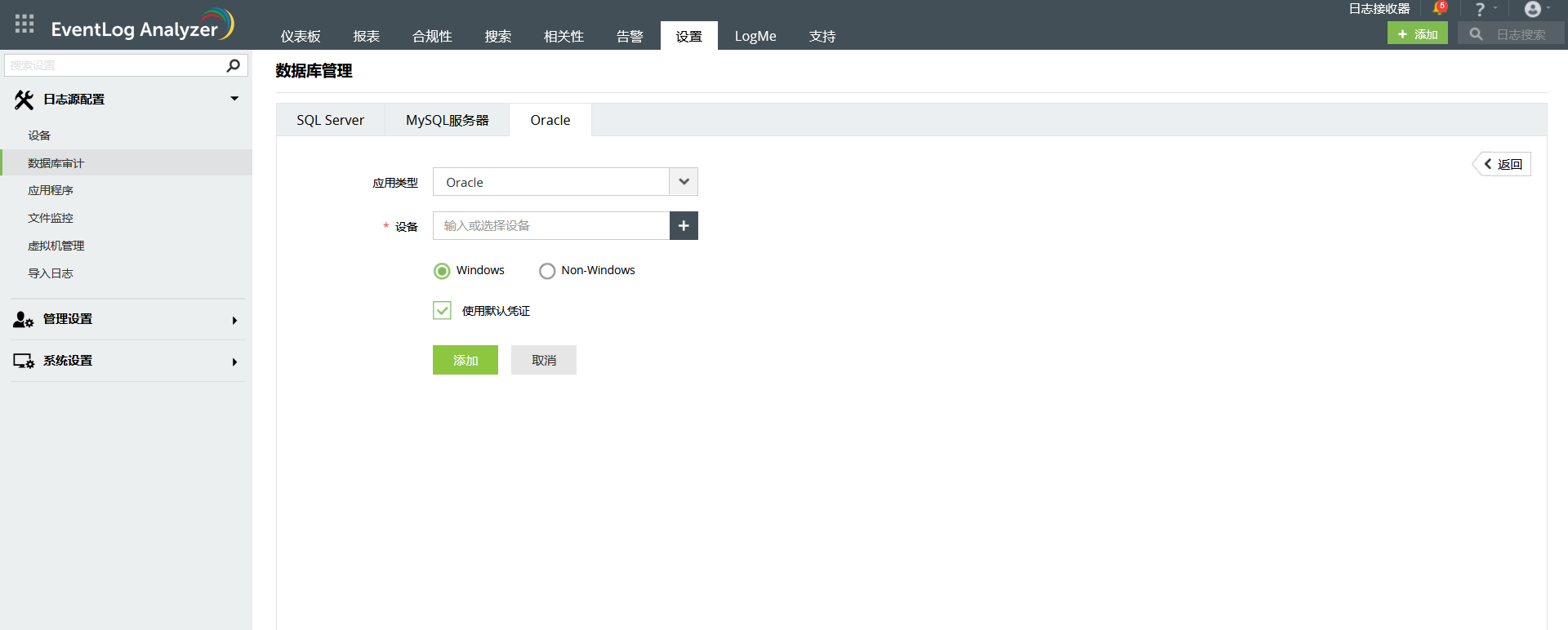The width and height of the screenshot is (1568, 630).
Task: Click the log search magnifier icon
Action: 1476,34
